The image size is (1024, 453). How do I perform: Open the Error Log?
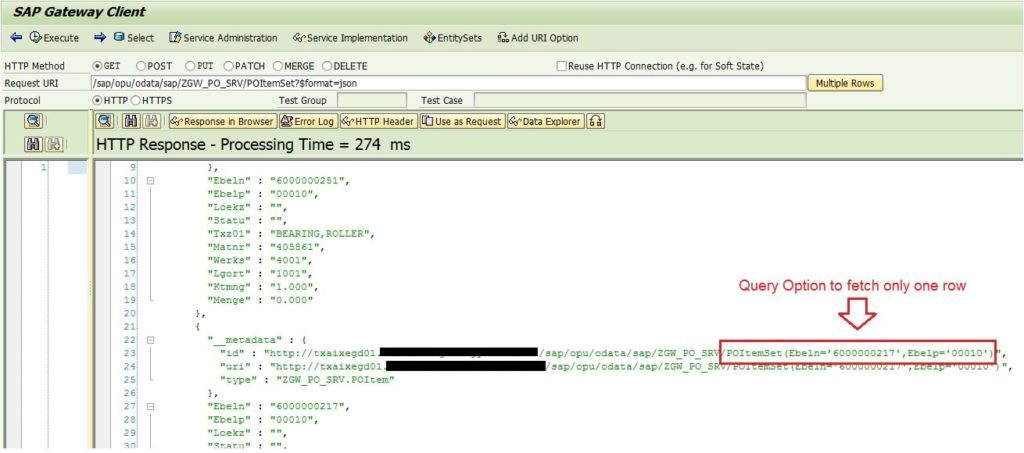coord(308,121)
